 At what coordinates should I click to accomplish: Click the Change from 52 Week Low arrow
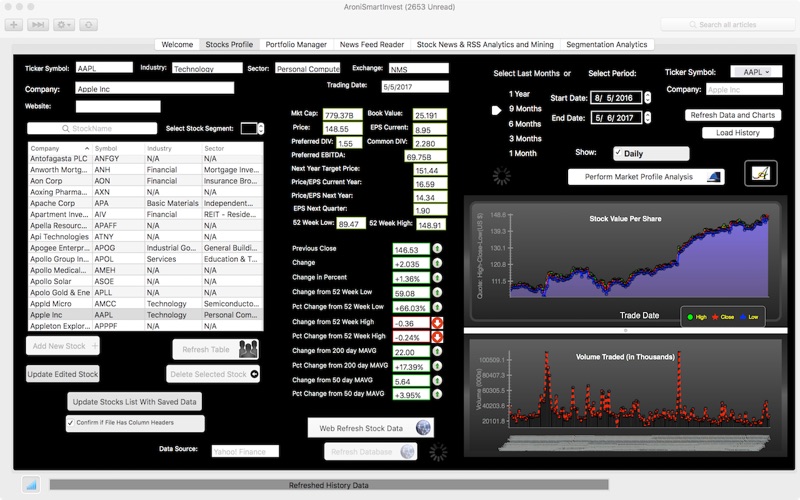pyautogui.click(x=437, y=293)
